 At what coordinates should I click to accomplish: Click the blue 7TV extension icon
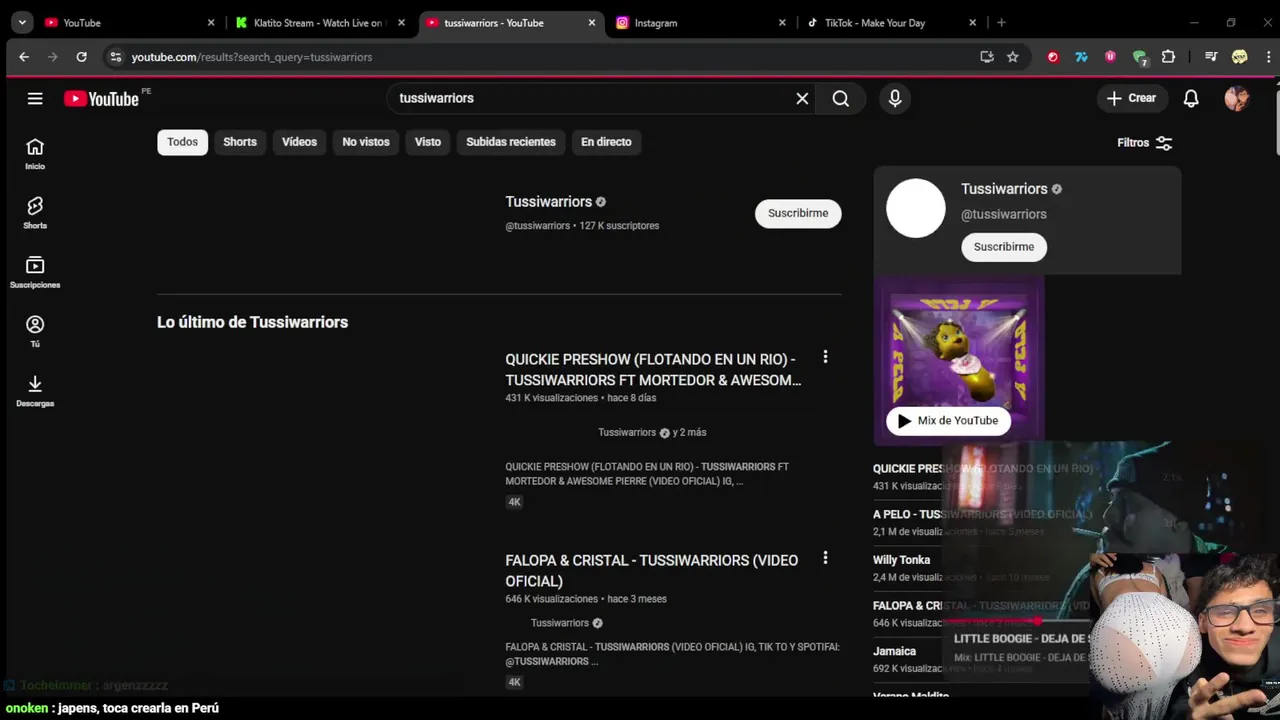point(1081,57)
